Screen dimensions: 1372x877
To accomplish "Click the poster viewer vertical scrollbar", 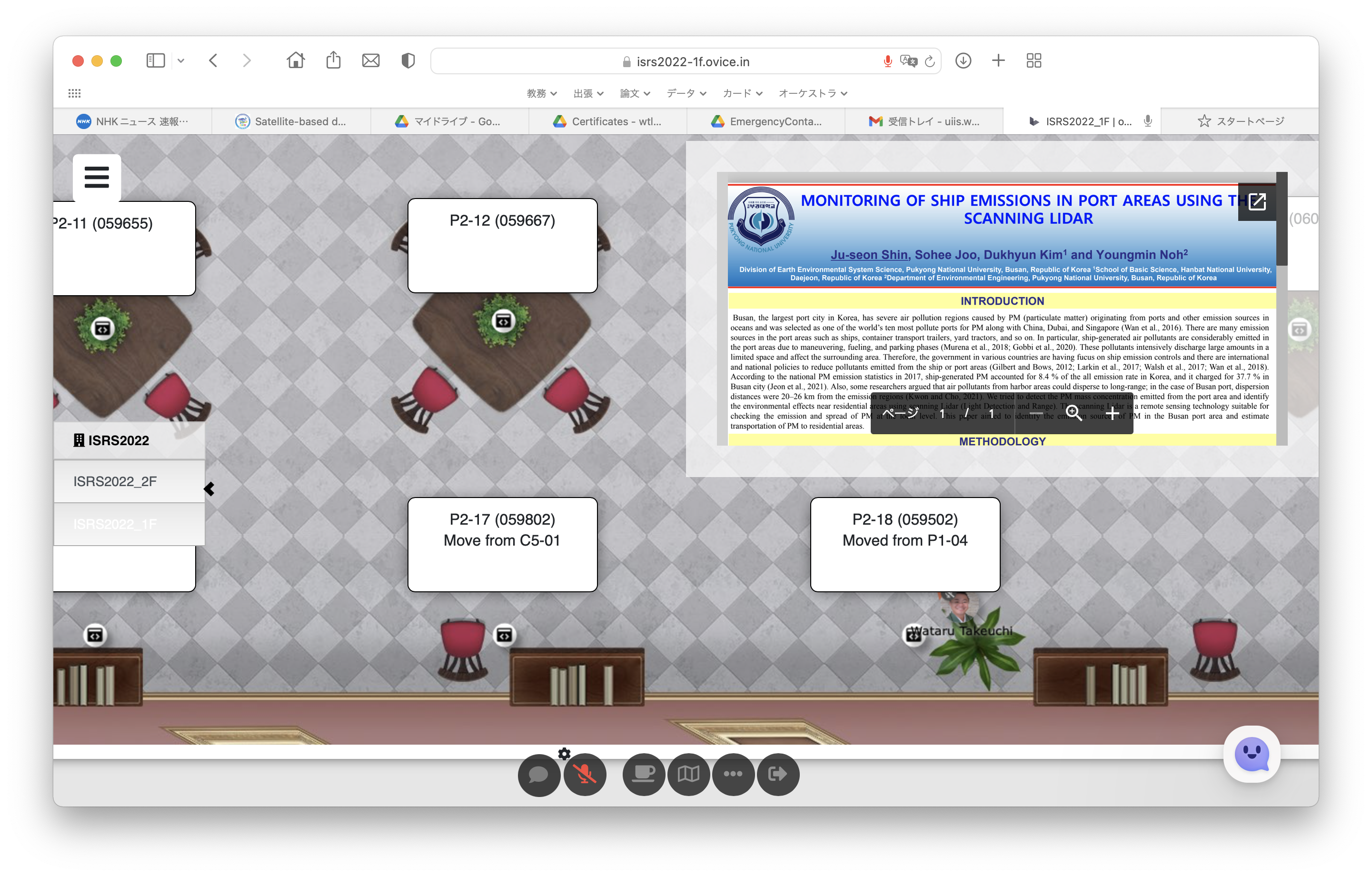I will [x=1282, y=219].
